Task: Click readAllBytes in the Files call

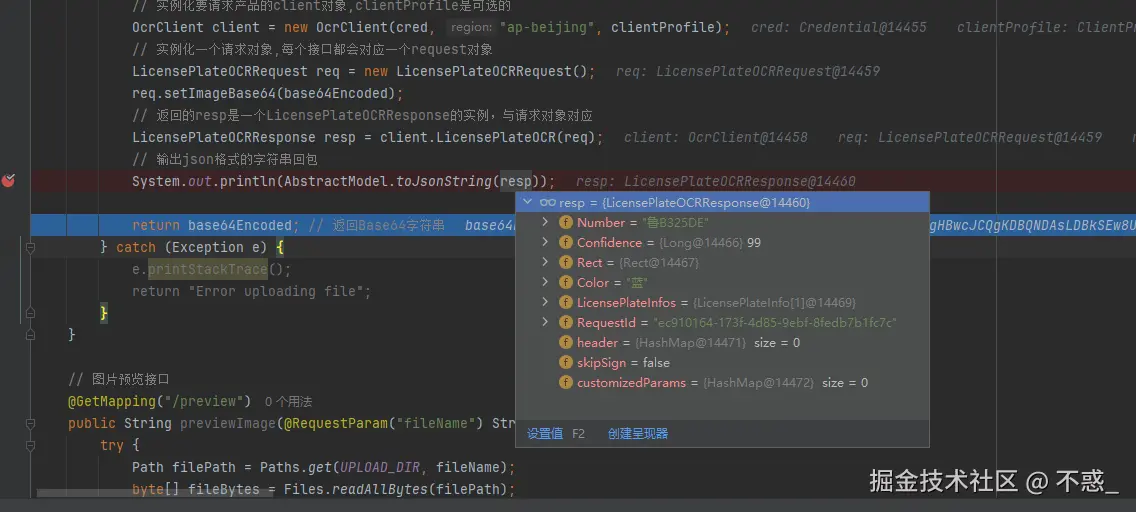Action: coord(380,489)
